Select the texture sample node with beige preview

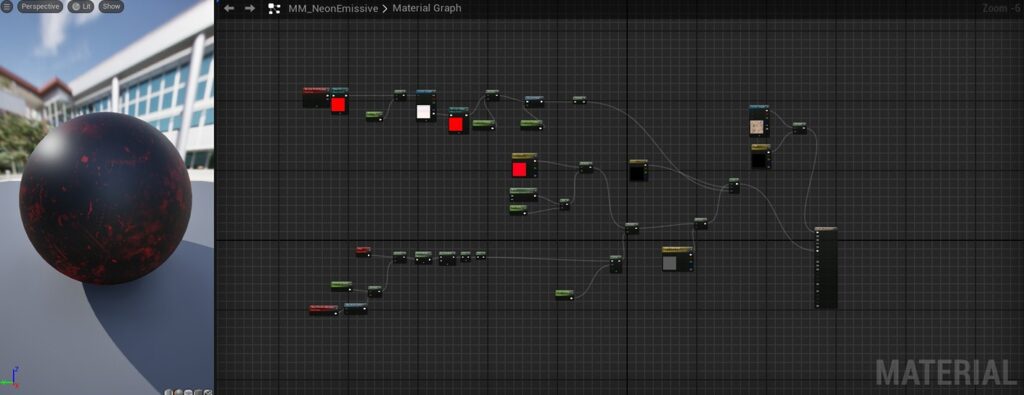tap(759, 121)
